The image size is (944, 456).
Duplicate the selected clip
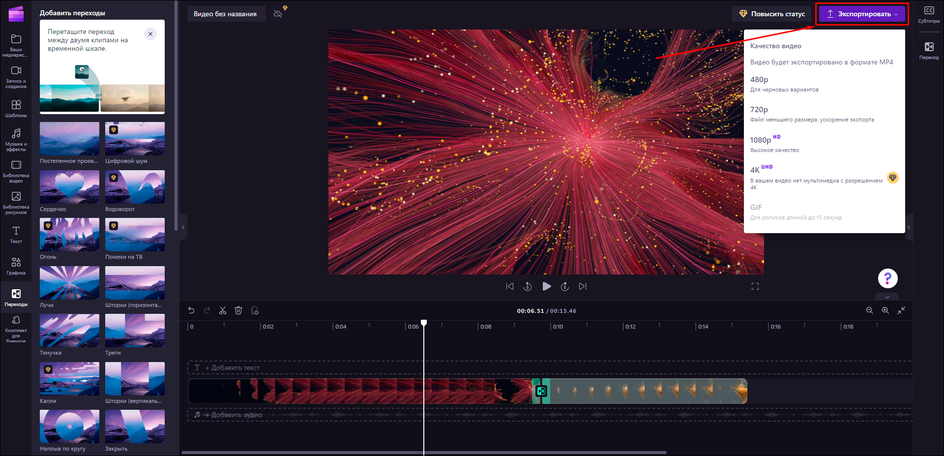coord(255,310)
